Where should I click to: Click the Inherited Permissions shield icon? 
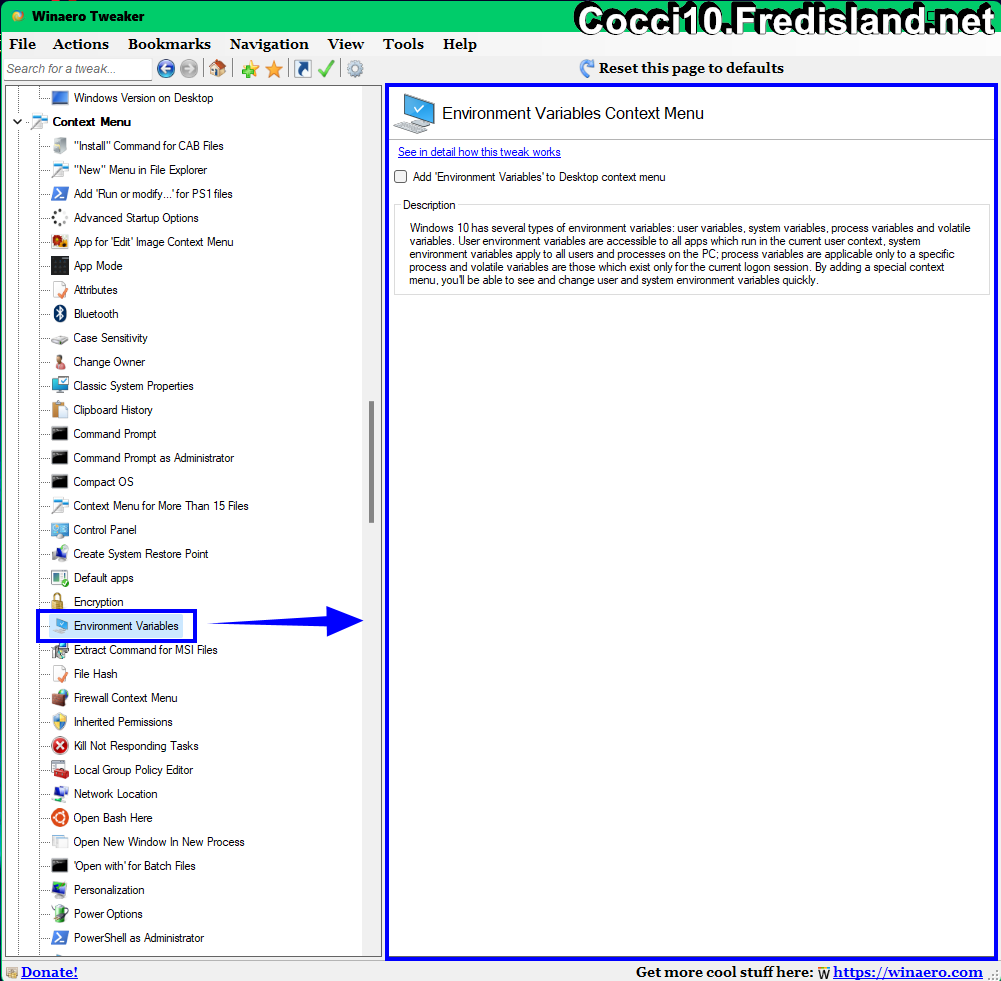[60, 721]
